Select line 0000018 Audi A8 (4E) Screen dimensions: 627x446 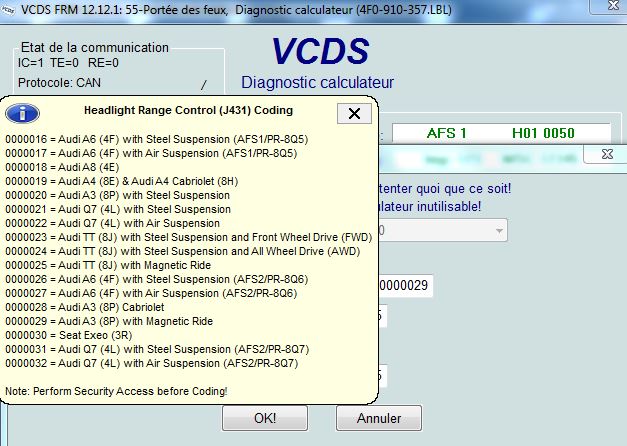[62, 167]
